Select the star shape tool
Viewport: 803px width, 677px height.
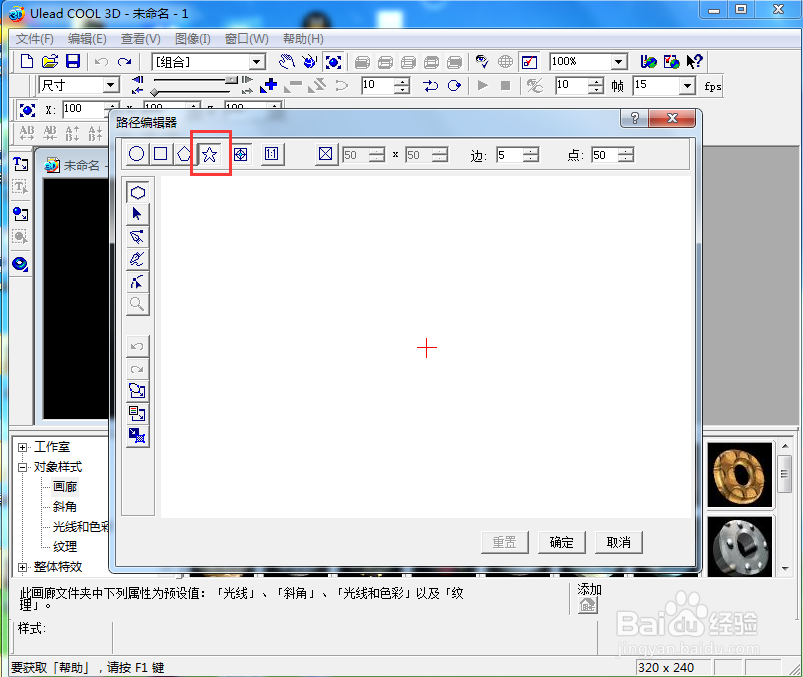tap(209, 154)
